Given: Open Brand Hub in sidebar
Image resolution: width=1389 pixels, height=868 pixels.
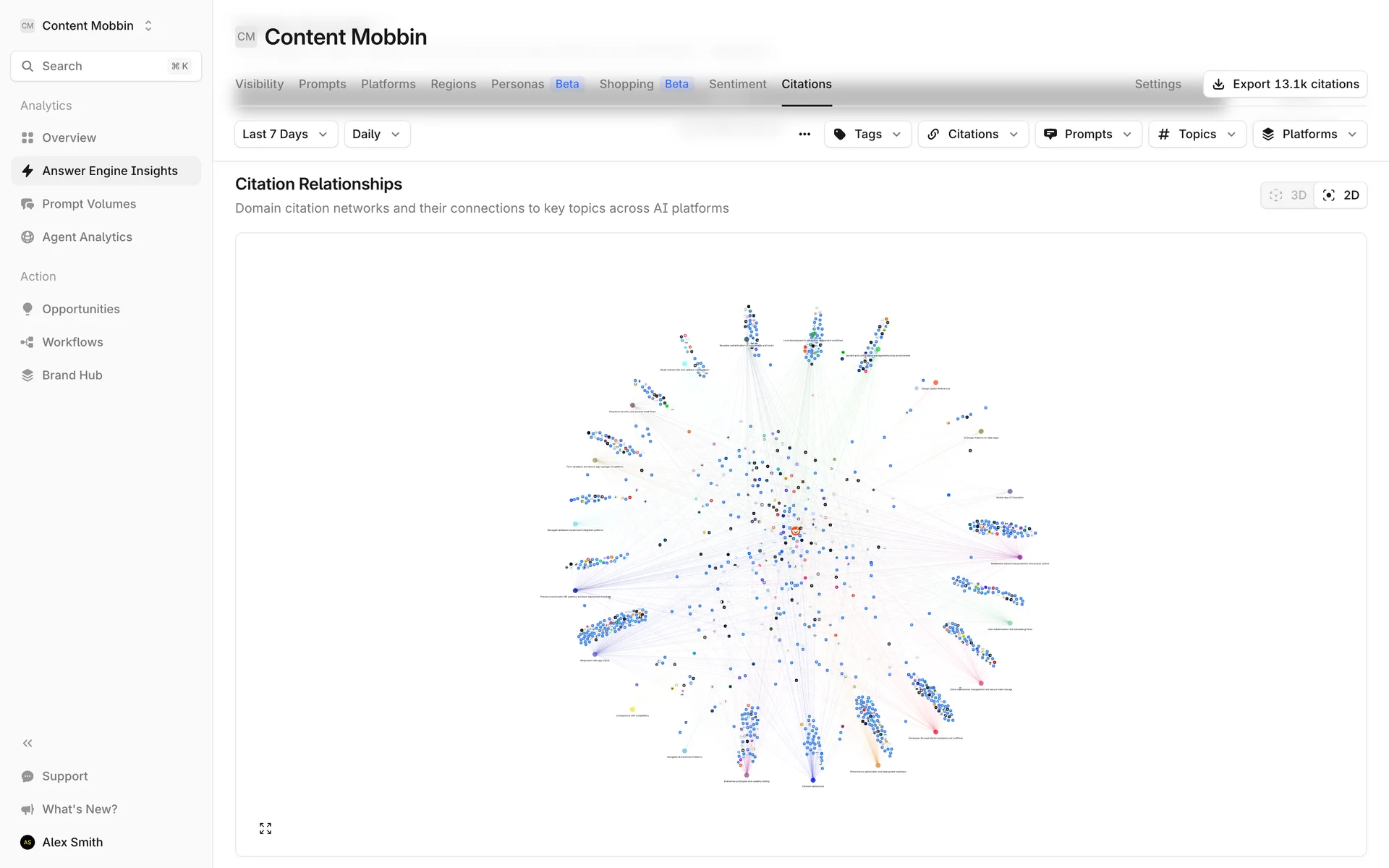Looking at the screenshot, I should click(72, 375).
